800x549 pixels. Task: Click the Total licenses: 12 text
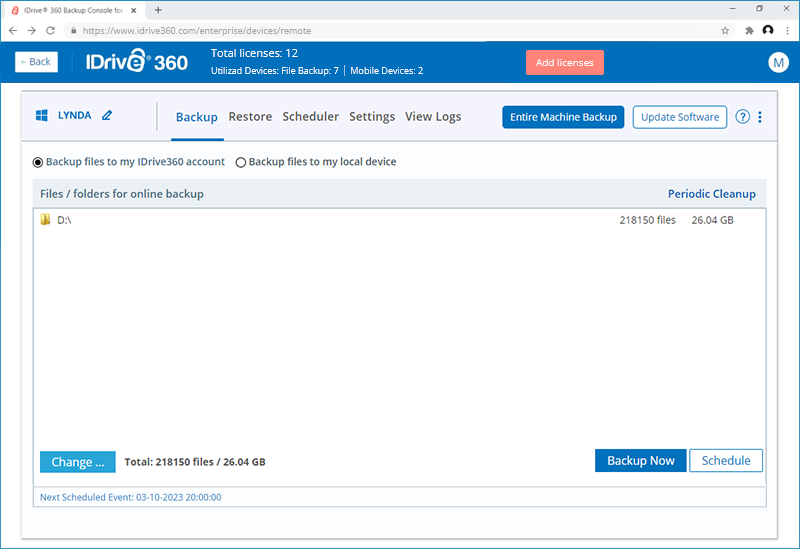coord(254,53)
